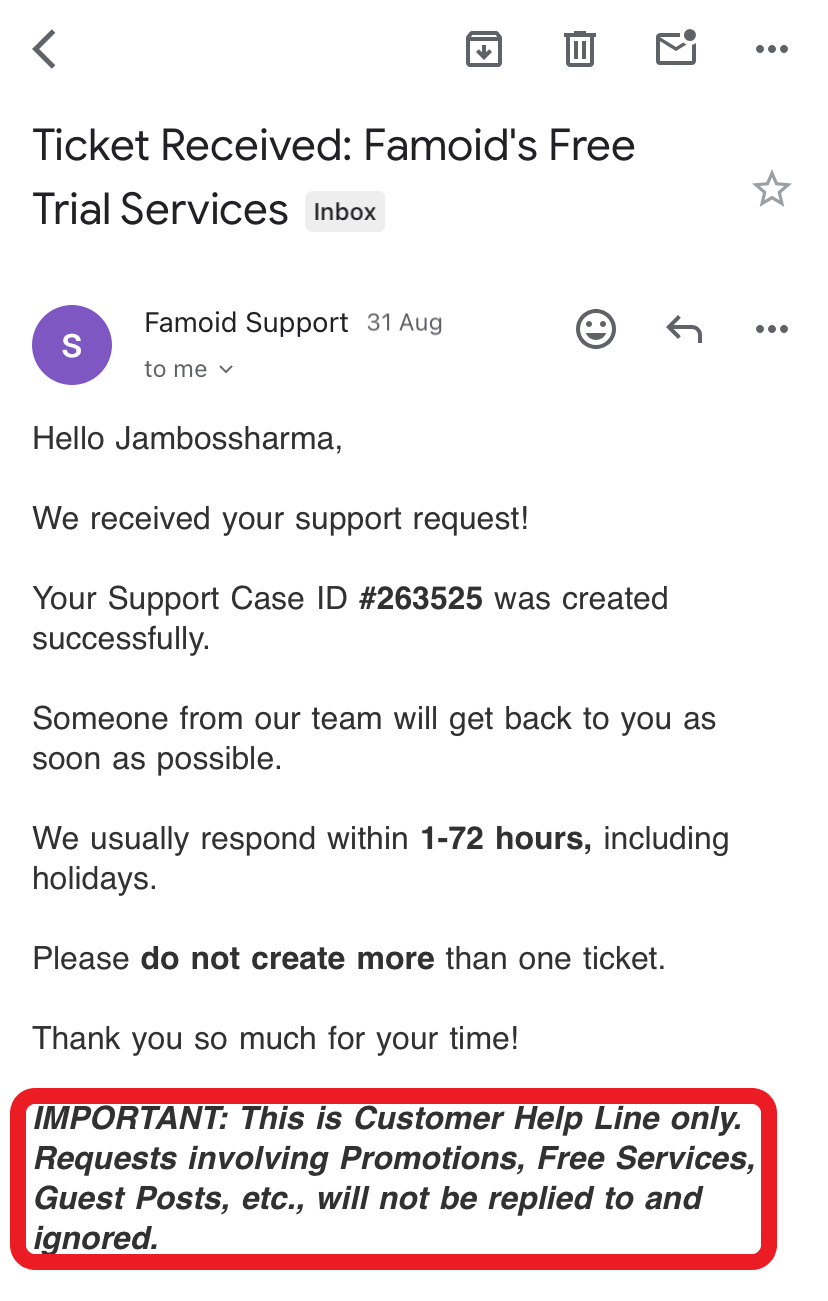Image resolution: width=828 pixels, height=1301 pixels.
Task: Go back using the left arrow
Action: (45, 48)
